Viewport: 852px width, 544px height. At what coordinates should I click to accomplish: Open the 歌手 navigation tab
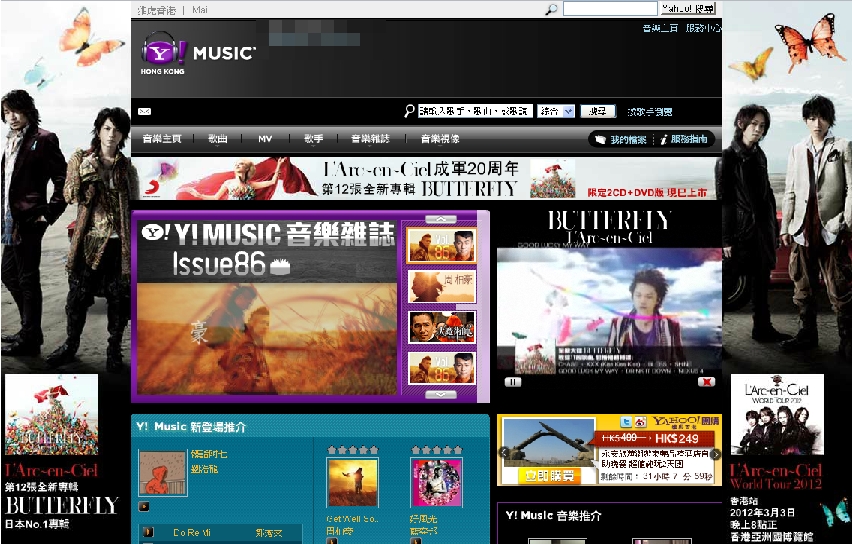tap(314, 139)
